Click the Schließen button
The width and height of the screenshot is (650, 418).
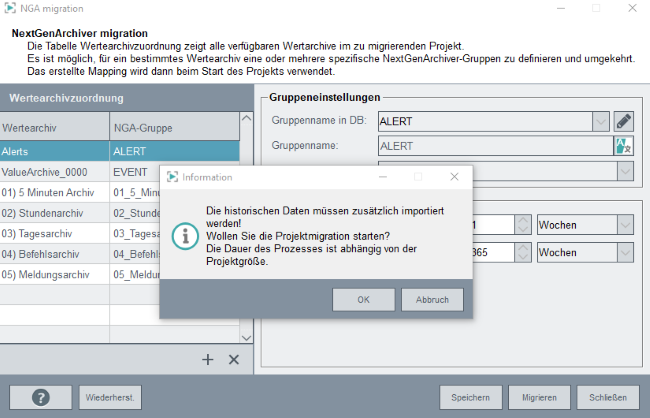[608, 397]
